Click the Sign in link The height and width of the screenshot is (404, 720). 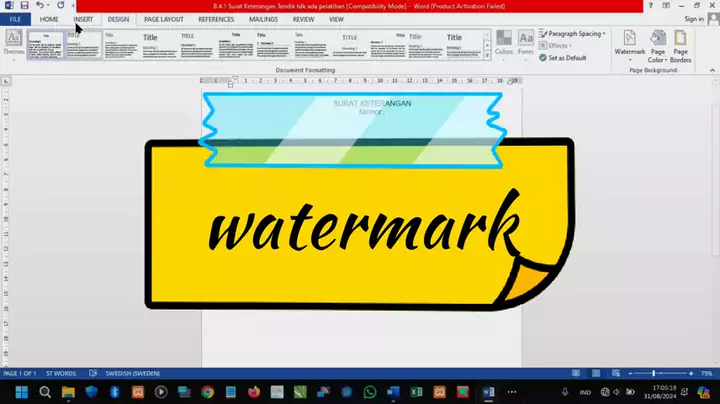click(x=693, y=19)
